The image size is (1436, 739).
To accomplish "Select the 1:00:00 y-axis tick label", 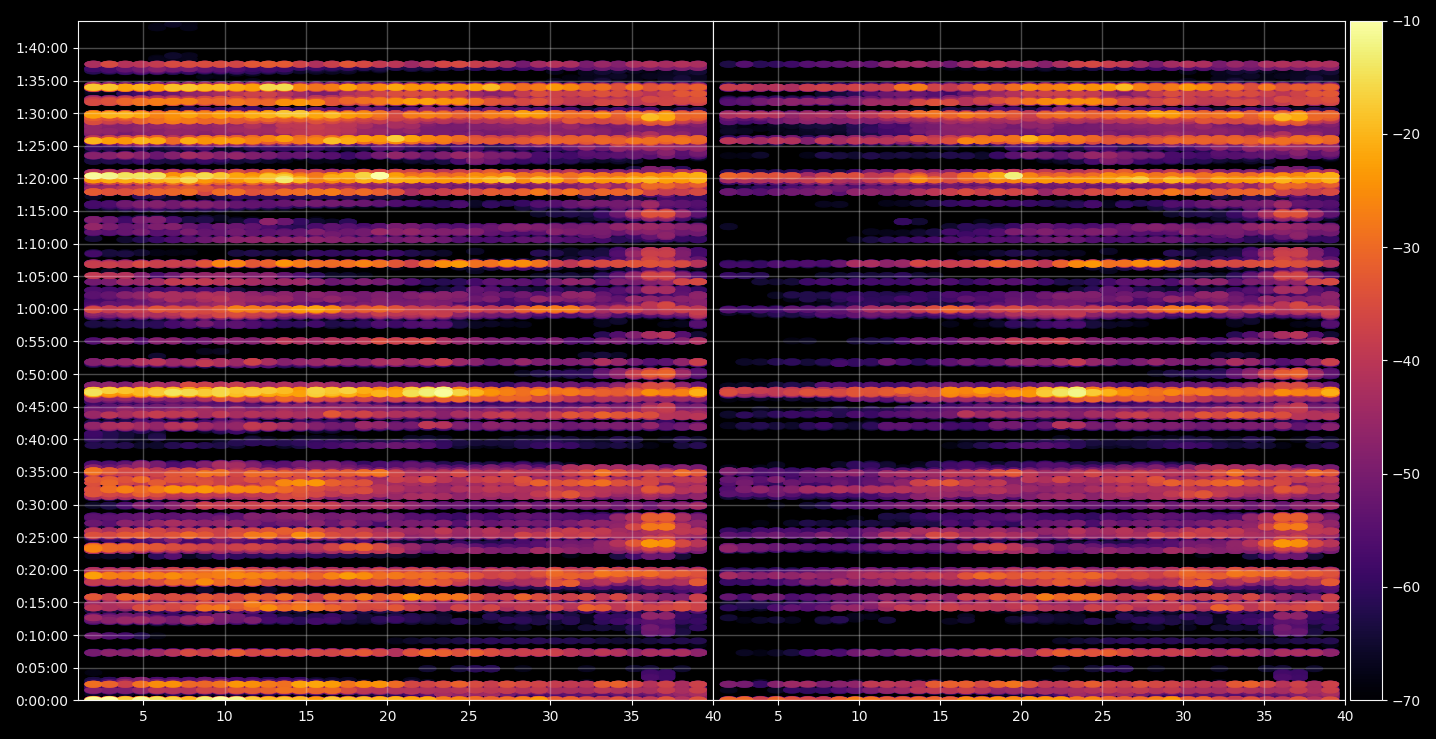I will click(x=42, y=309).
